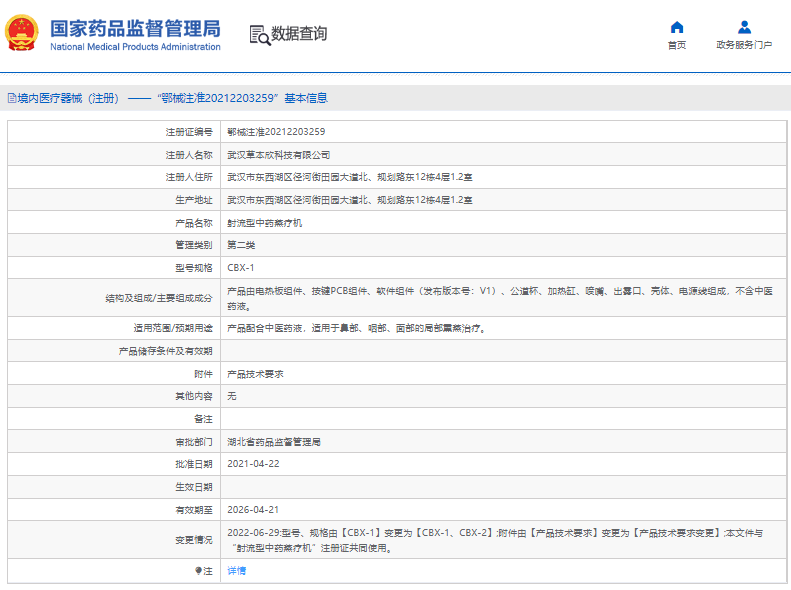Click the 型号规格 row label
This screenshot has width=791, height=590.
click(194, 268)
